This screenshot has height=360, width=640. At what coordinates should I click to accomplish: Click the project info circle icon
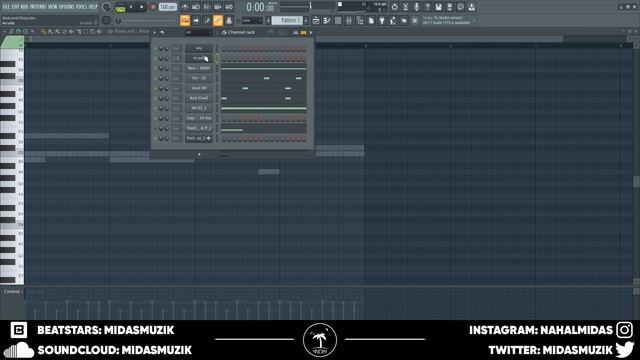point(460,7)
